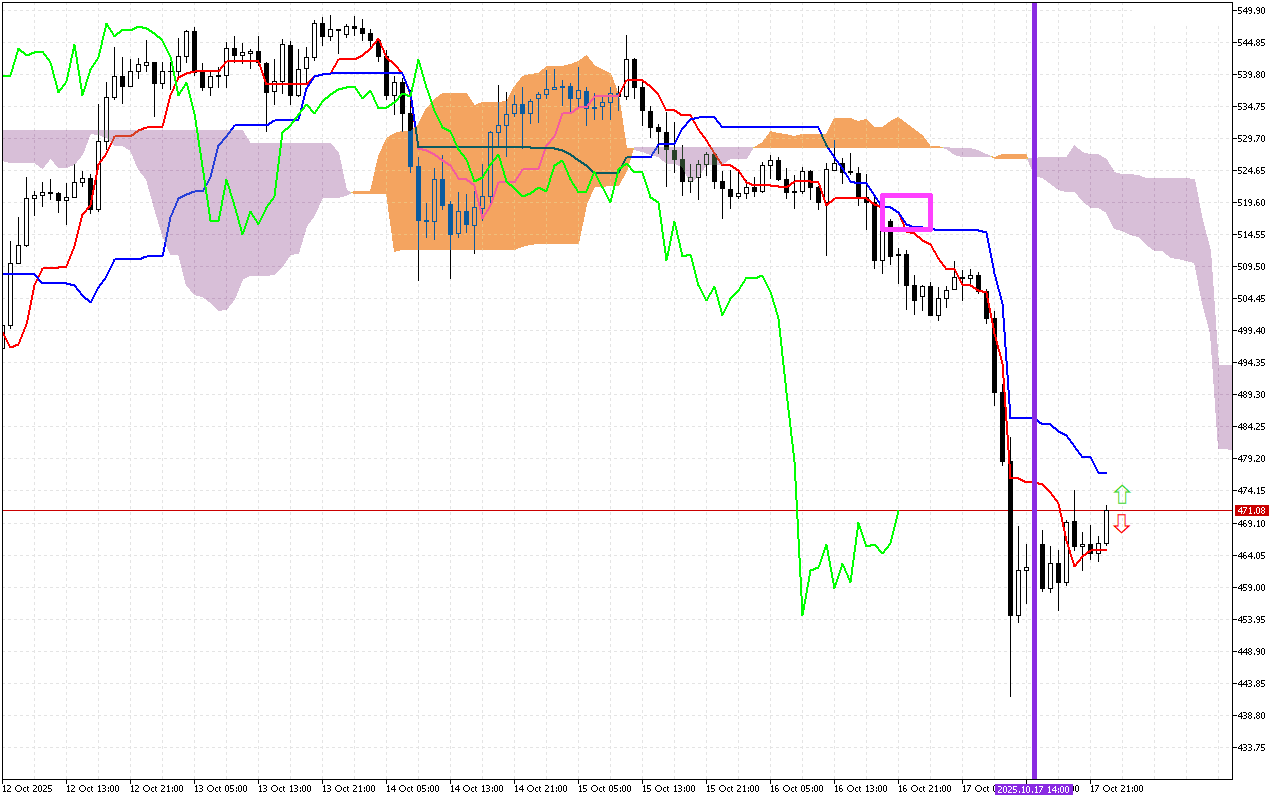This screenshot has height=800, width=1280.
Task: Click the red 471.08 price label
Action: click(1251, 511)
